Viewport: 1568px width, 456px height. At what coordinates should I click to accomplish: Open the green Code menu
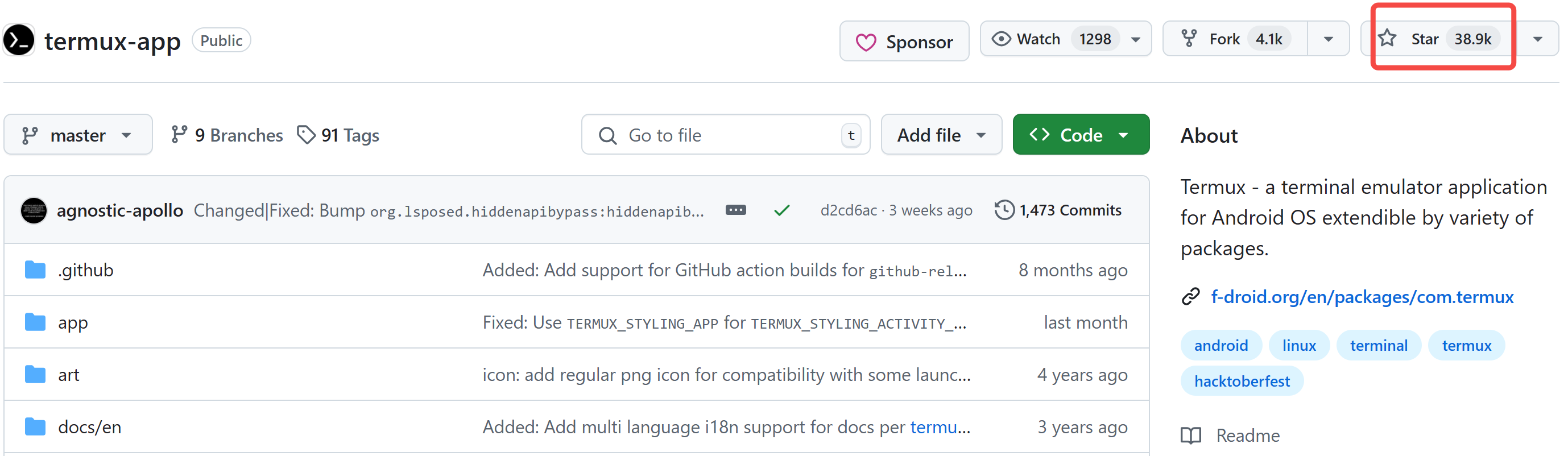(1080, 135)
